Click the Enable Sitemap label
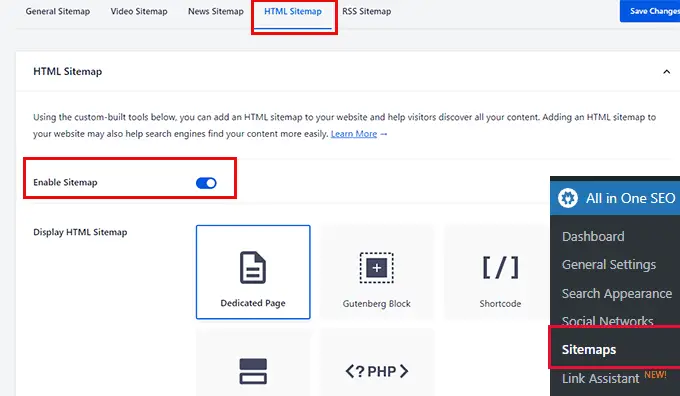 pos(65,183)
